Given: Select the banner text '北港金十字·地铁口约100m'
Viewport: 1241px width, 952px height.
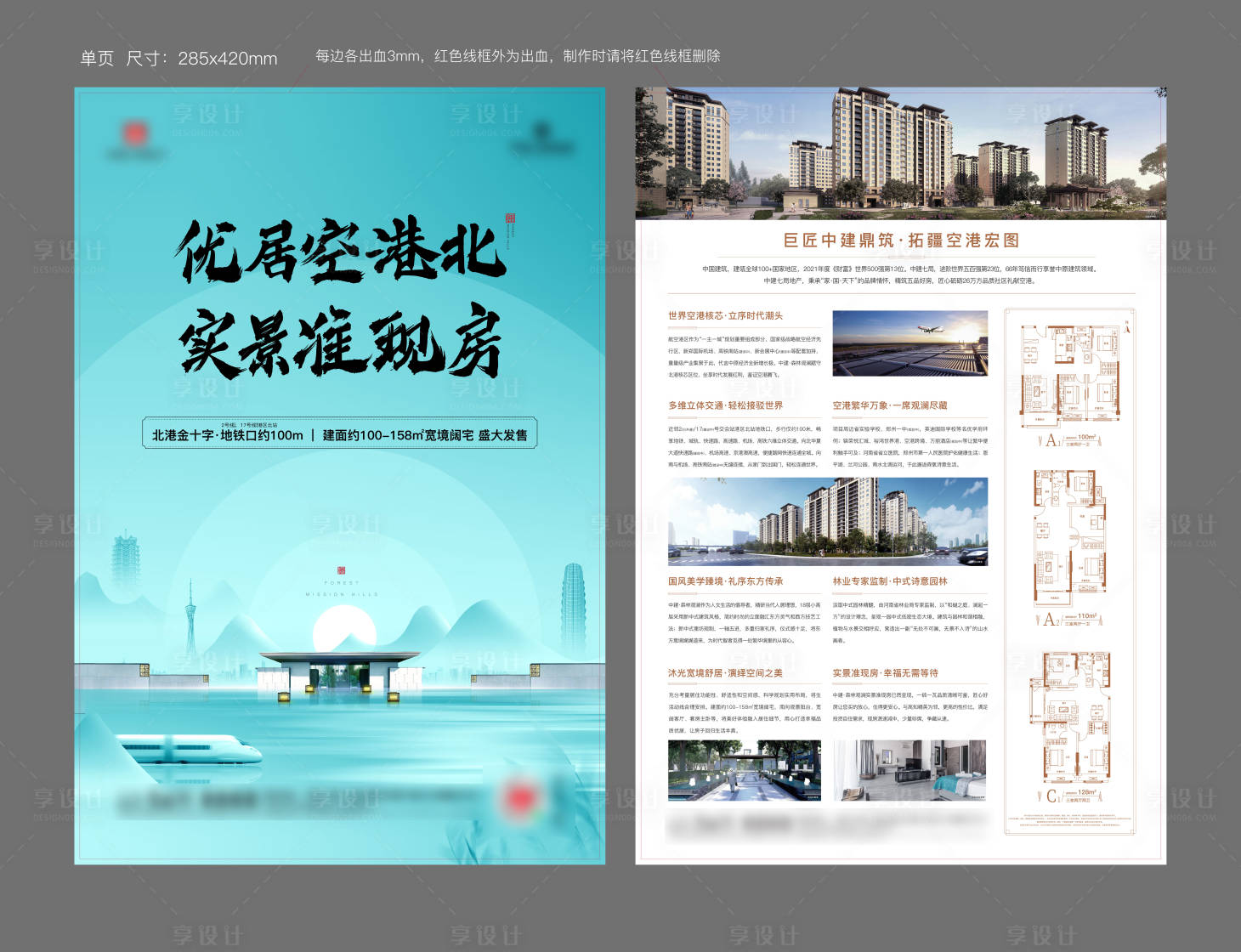Looking at the screenshot, I should (228, 435).
